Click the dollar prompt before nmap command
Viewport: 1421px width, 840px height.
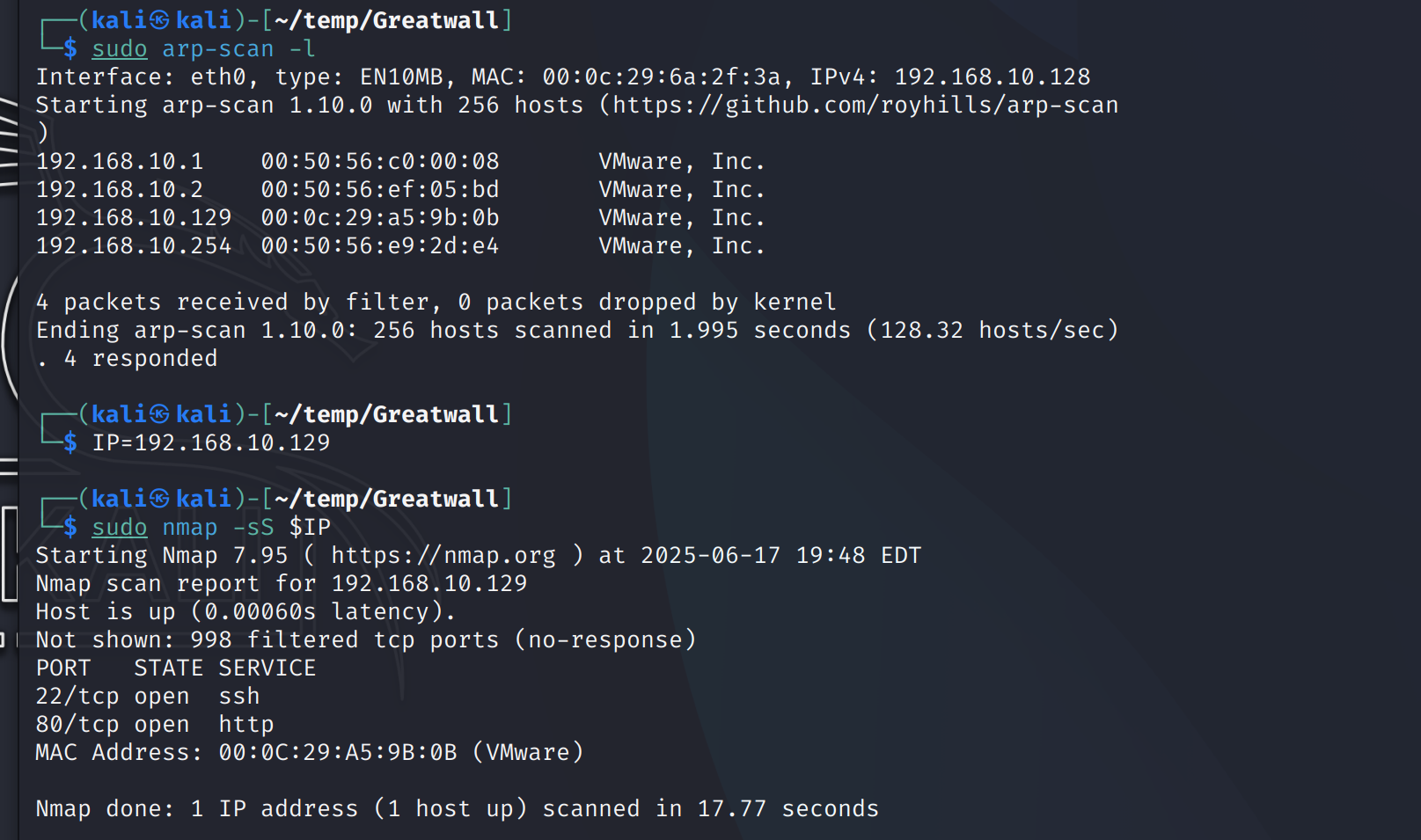[x=70, y=528]
